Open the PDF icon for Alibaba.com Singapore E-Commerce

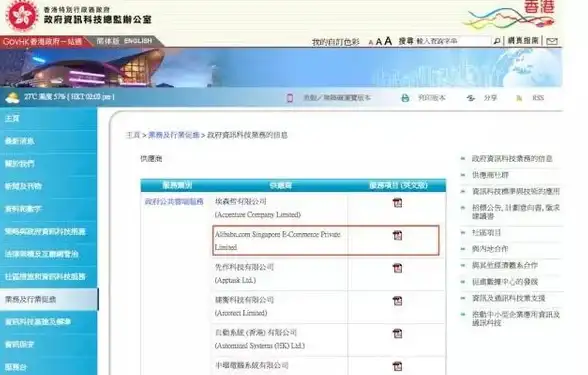397,236
